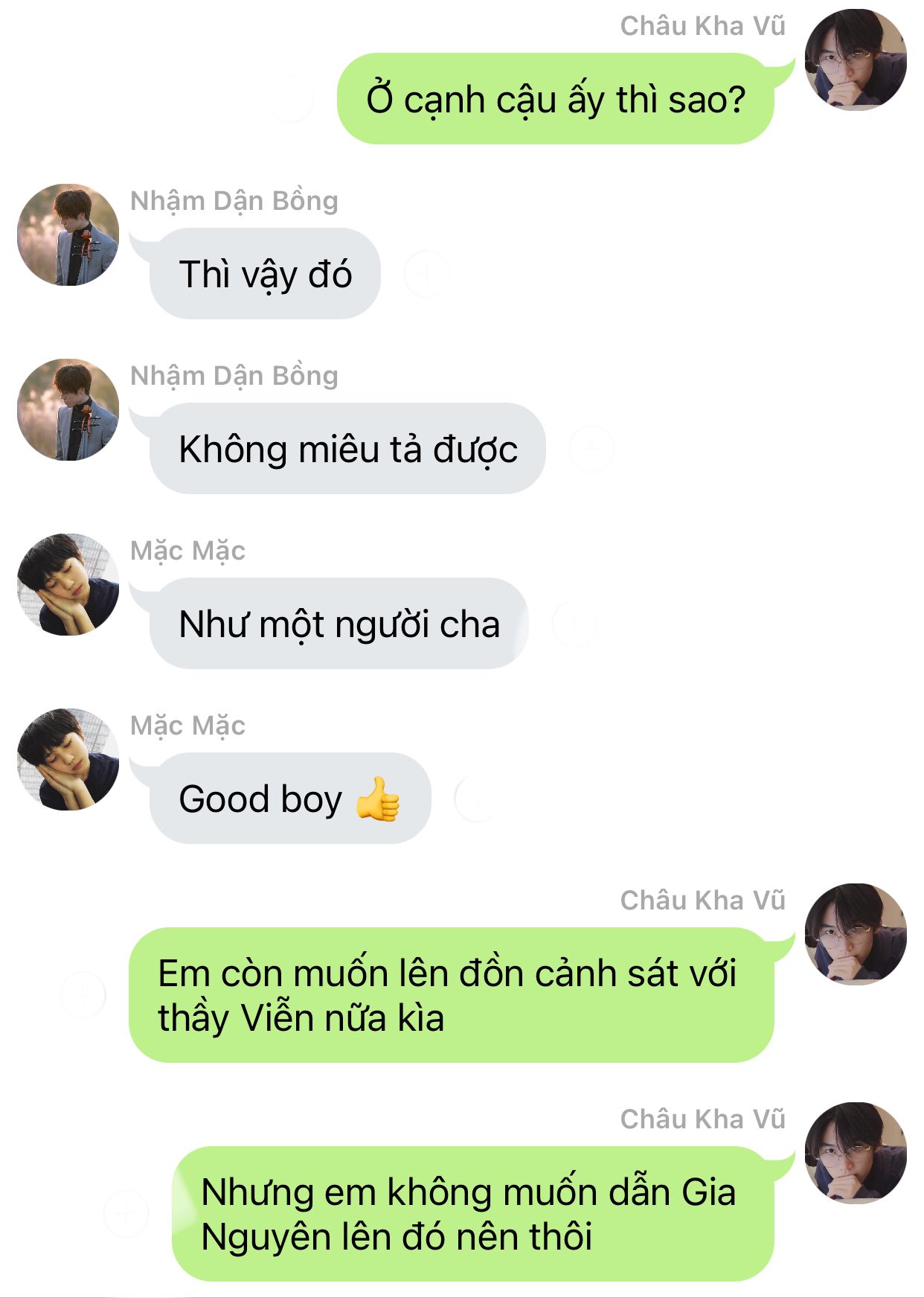Tap Mặc Mặc's avatar beside 'Good boy' message
This screenshot has width=924, height=1298.
coord(68,759)
